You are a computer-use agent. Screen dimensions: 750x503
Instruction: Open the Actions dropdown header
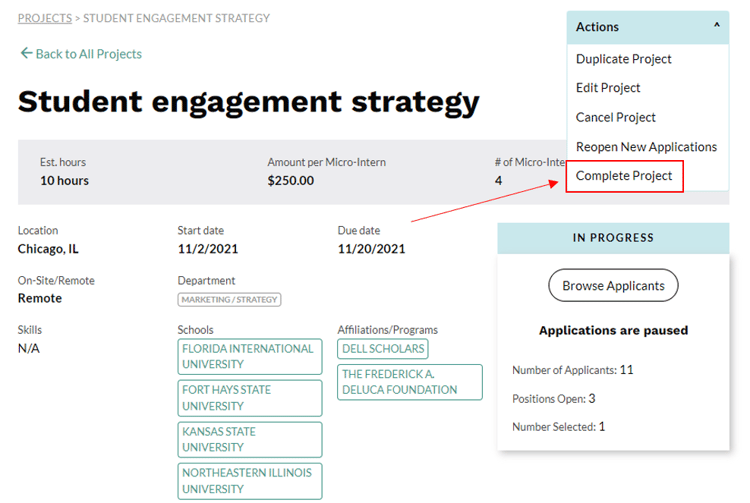click(648, 27)
